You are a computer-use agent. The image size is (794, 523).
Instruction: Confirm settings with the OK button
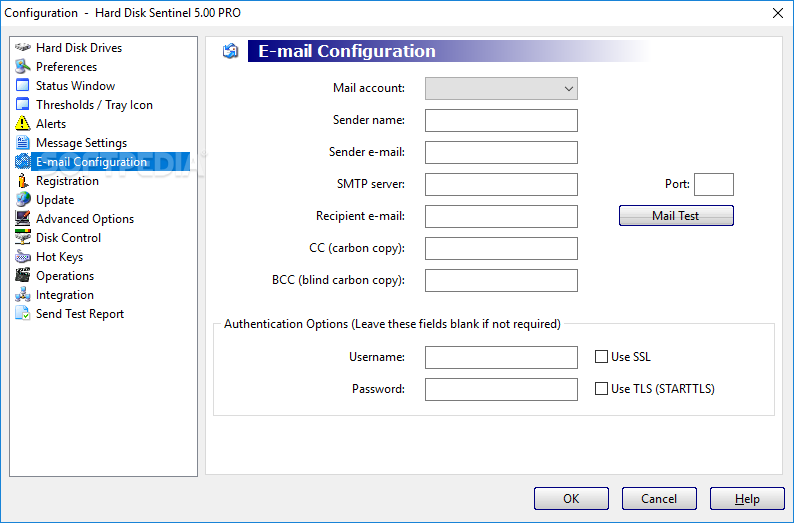pos(571,499)
